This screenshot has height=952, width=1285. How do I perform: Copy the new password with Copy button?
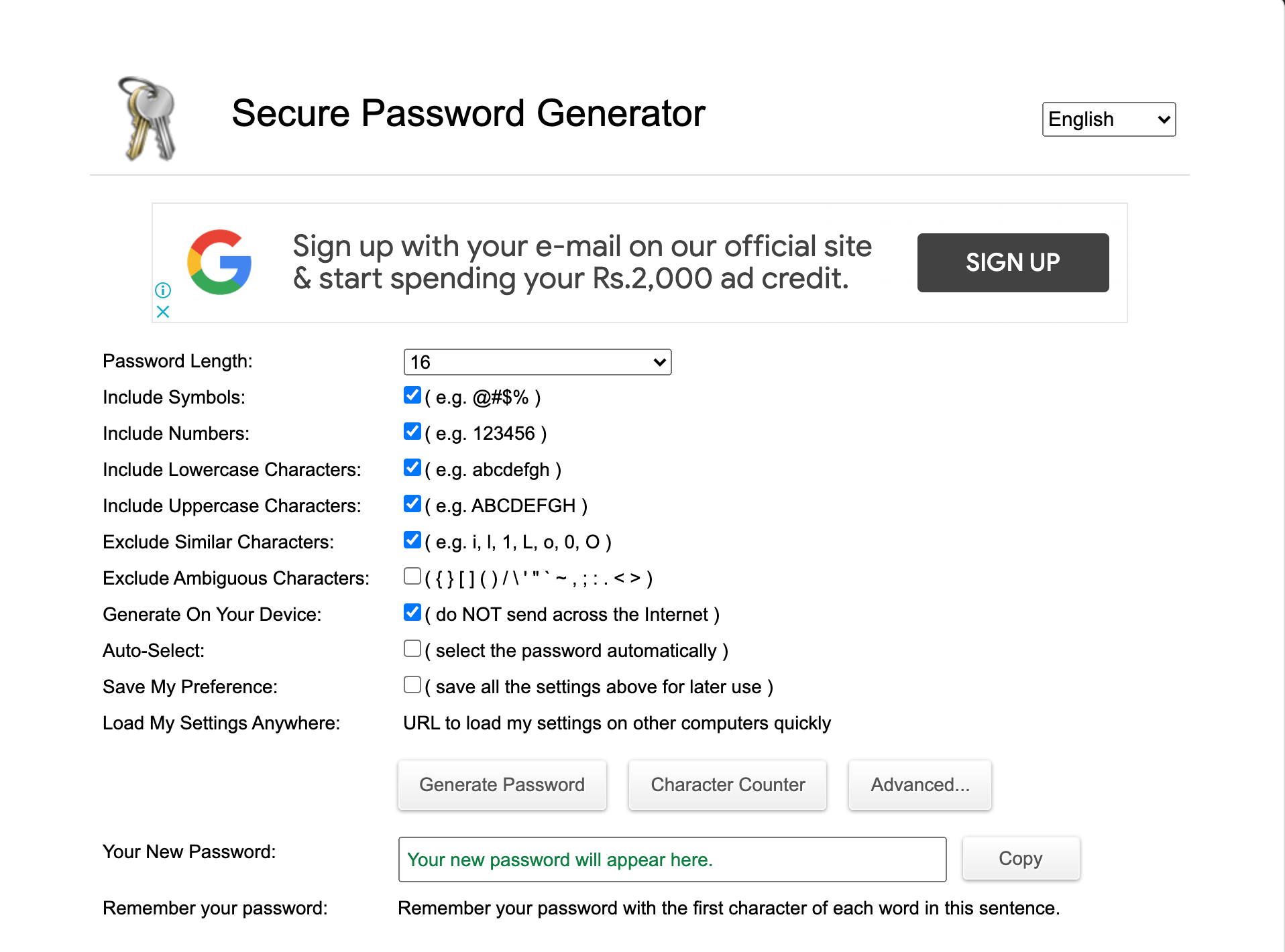click(x=1021, y=859)
